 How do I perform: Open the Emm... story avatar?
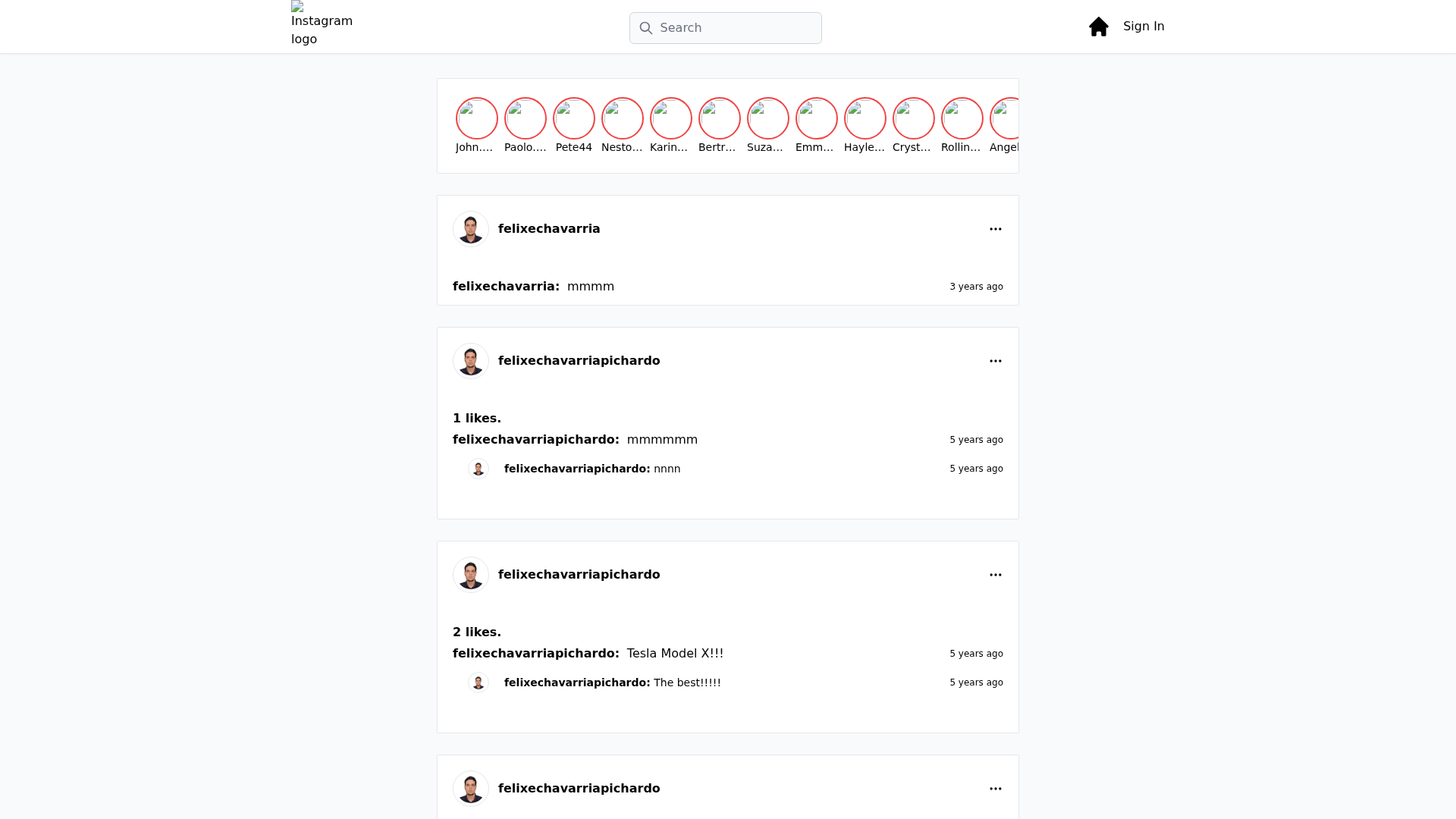coord(817,118)
